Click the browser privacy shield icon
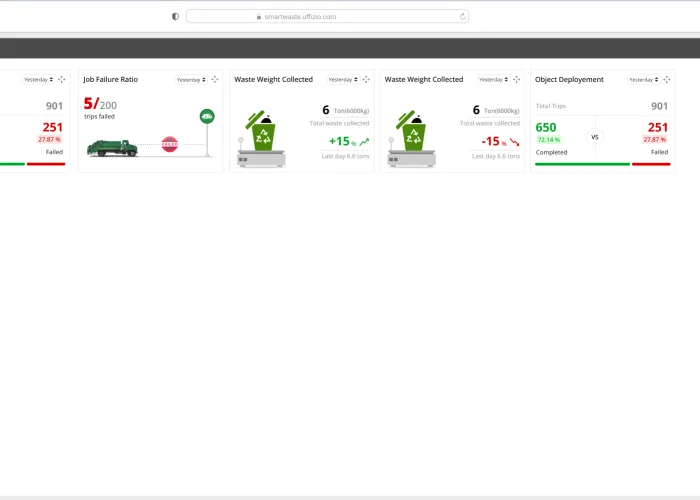The width and height of the screenshot is (700, 500). 176,16
